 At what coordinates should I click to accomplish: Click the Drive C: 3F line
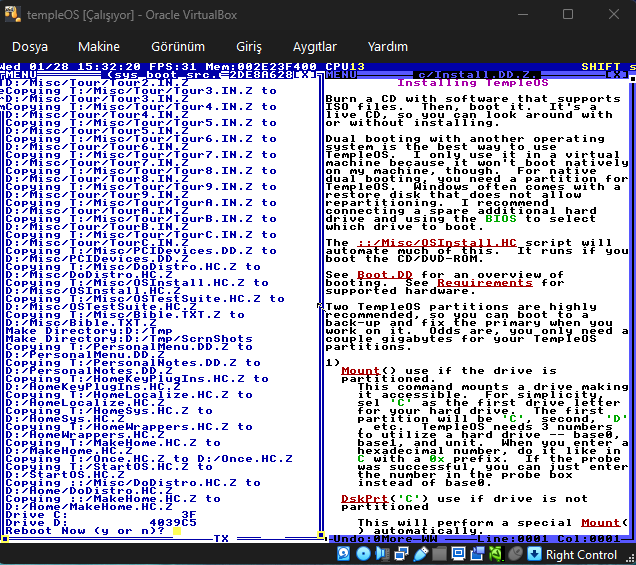coord(101,515)
